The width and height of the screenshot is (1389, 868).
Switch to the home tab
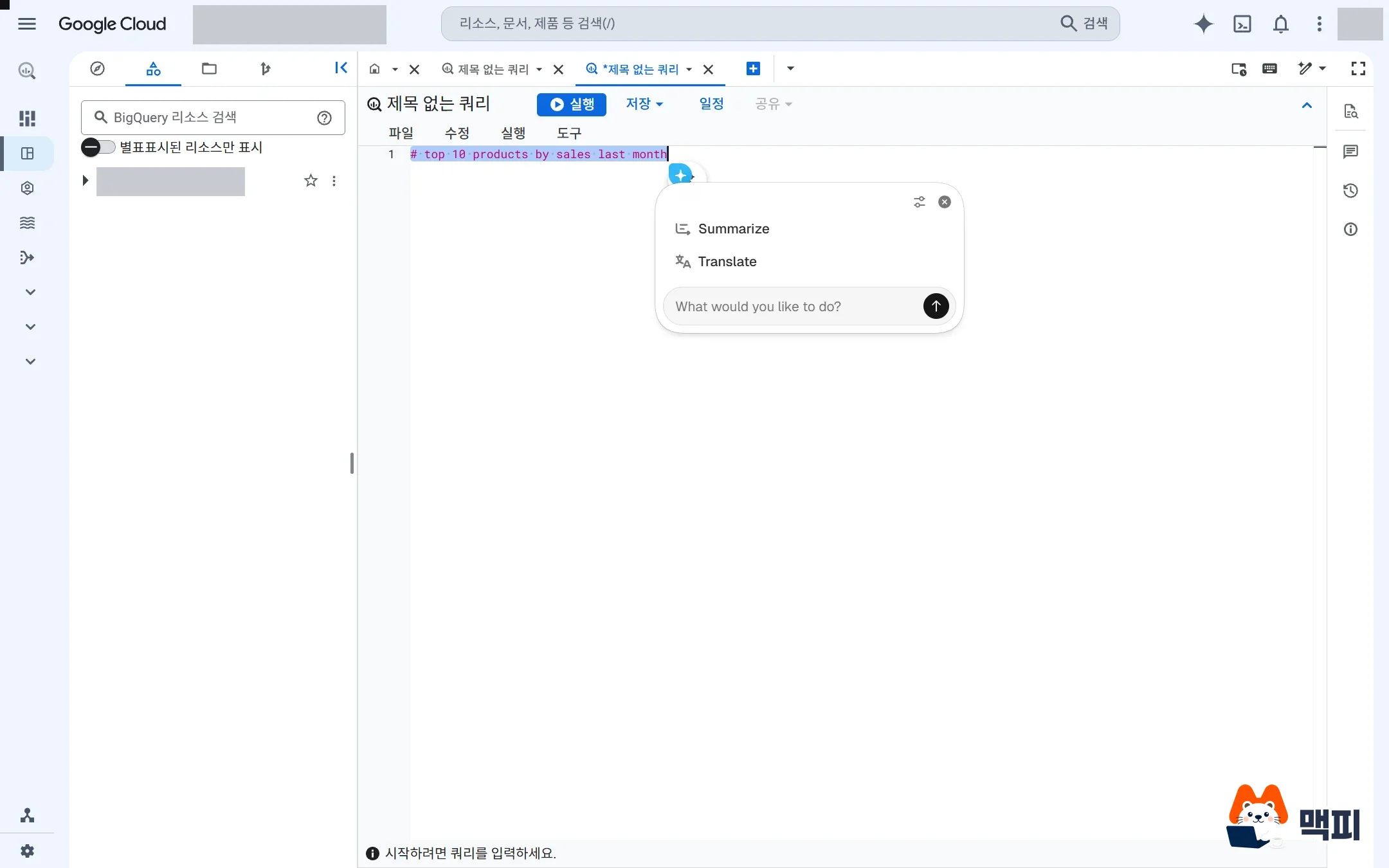(375, 69)
